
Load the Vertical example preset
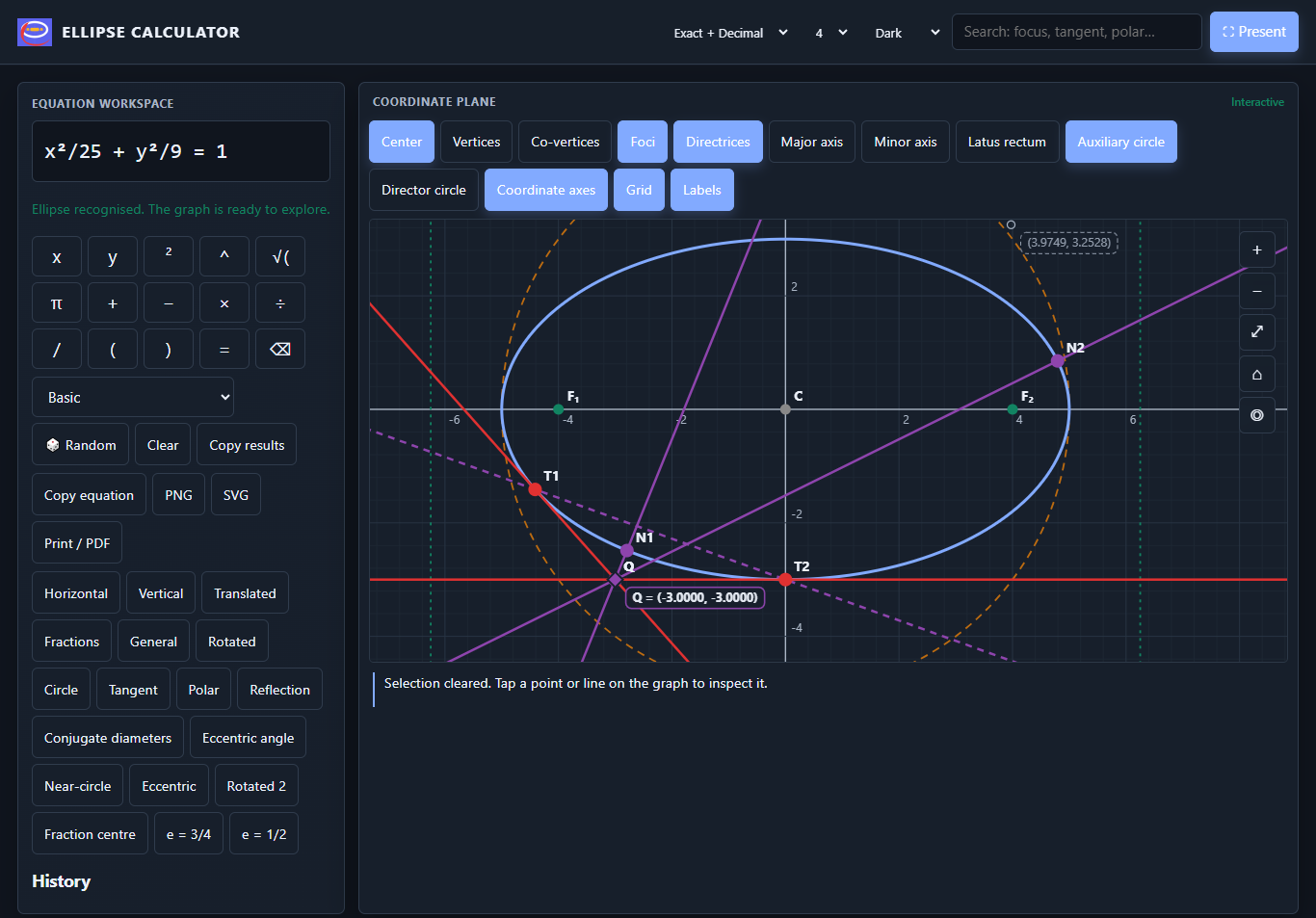(x=161, y=593)
